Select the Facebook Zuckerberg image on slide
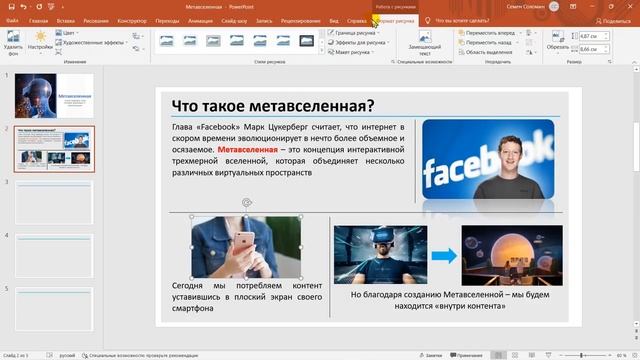Screen dimensions: 640x360 point(488,159)
